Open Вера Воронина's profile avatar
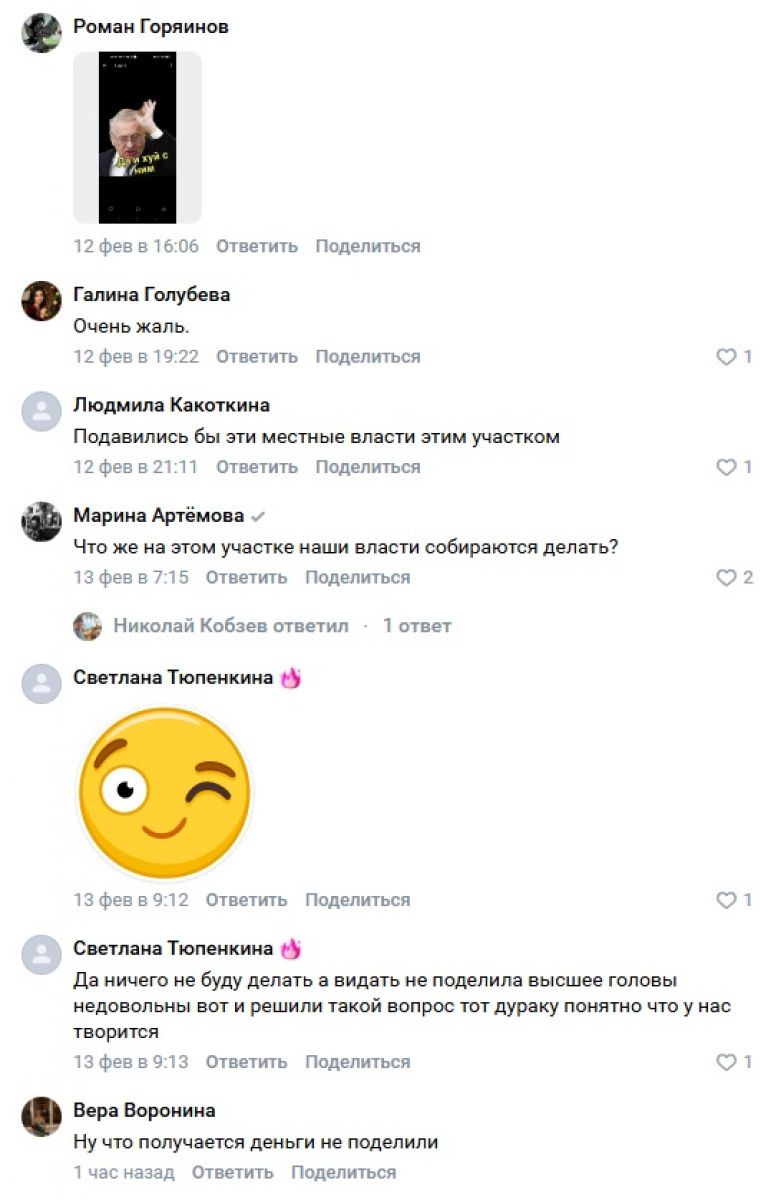This screenshot has height=1200, width=771. [x=42, y=1117]
